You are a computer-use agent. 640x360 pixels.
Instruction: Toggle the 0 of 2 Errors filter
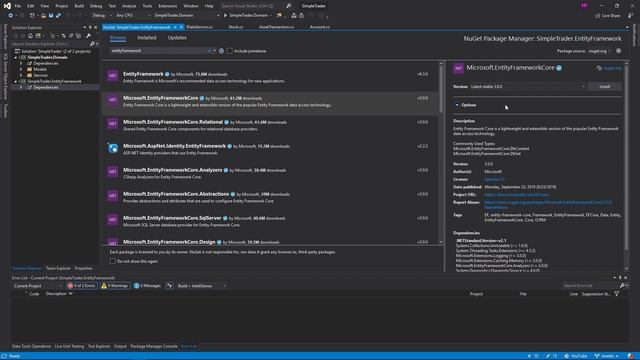pos(82,286)
